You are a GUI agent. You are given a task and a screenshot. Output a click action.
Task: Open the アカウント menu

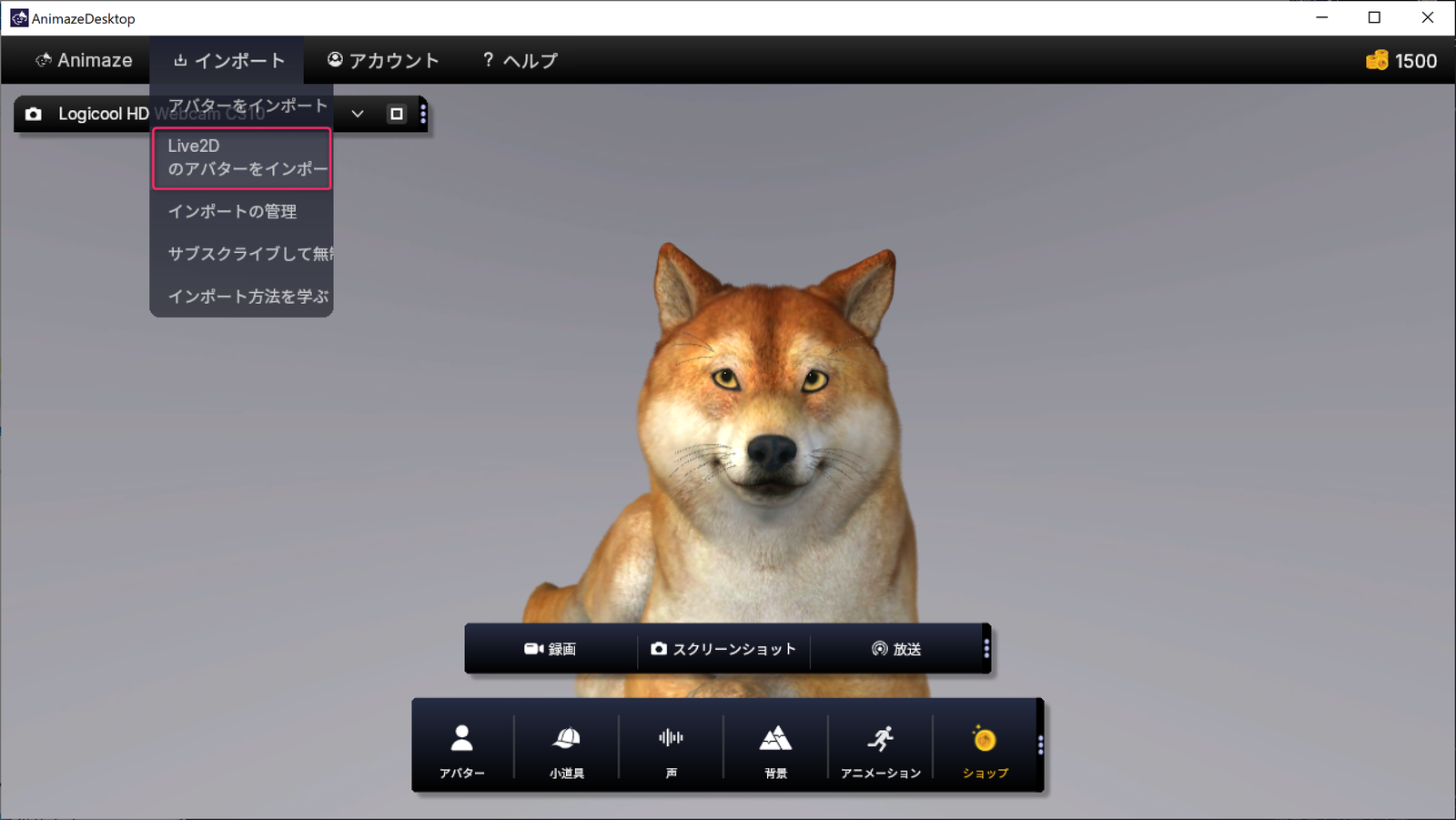pyautogui.click(x=383, y=61)
